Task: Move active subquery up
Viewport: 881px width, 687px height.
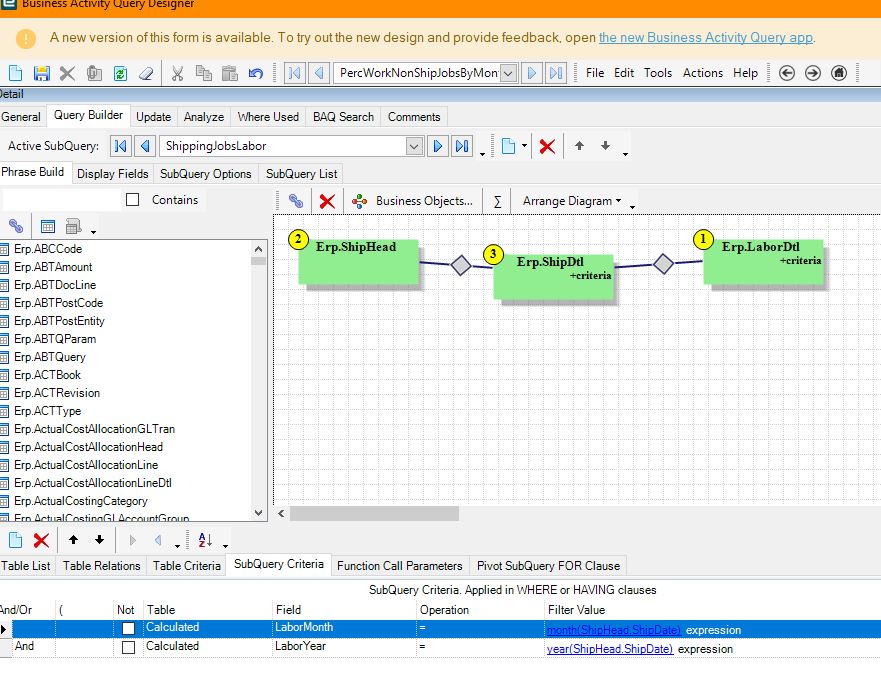Action: coord(579,146)
